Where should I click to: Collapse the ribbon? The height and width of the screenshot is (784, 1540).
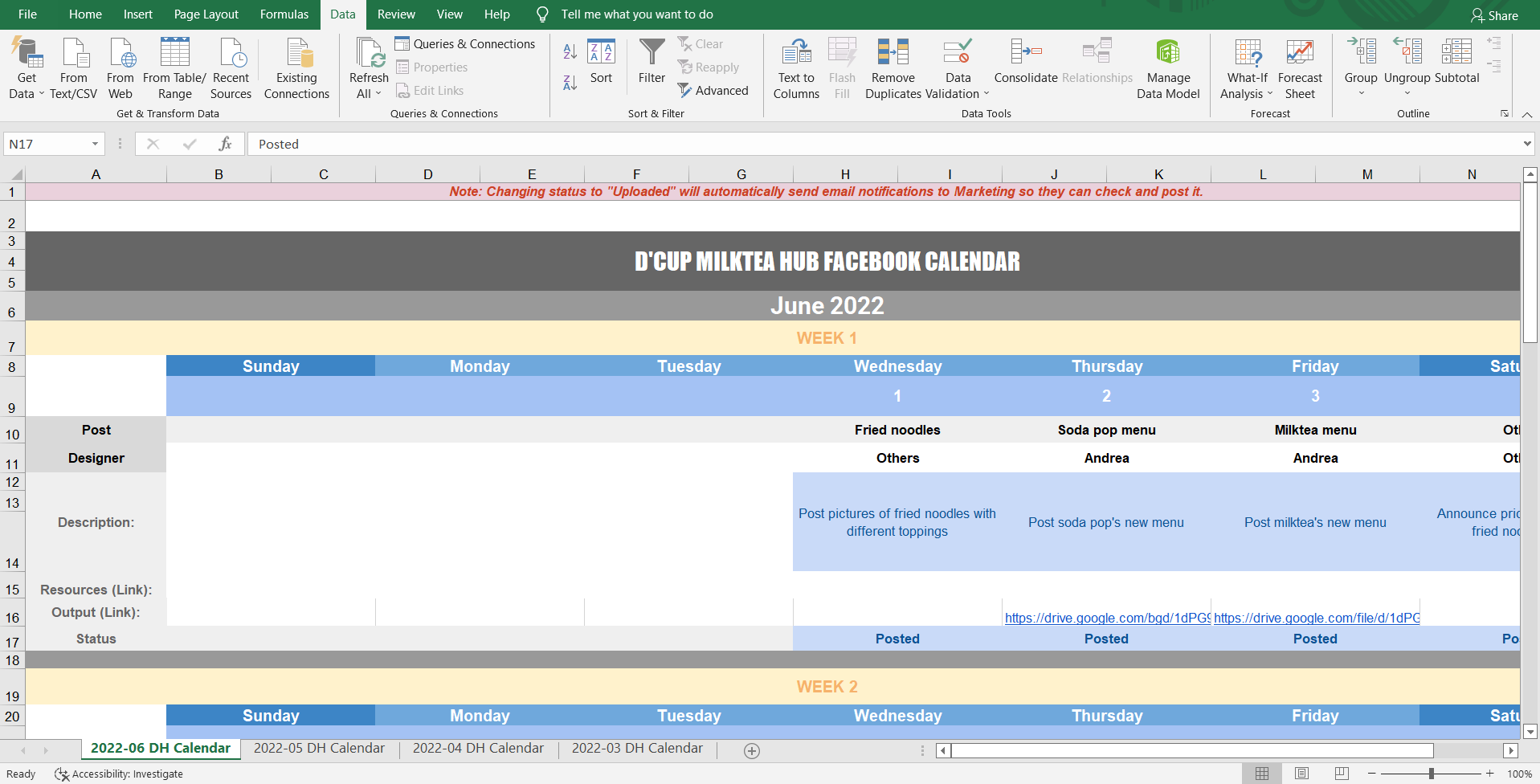pos(1527,115)
